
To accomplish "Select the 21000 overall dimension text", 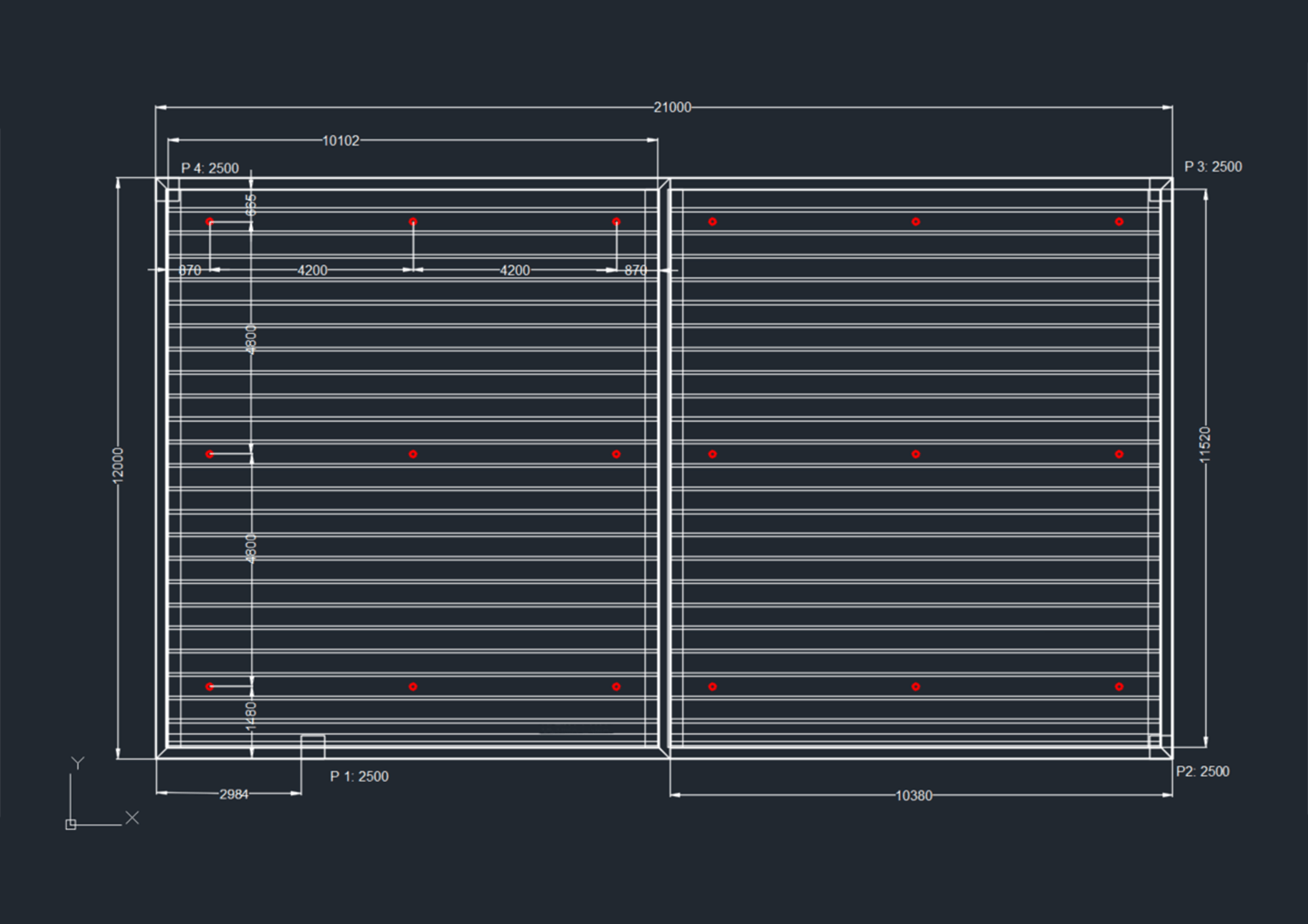I will tap(671, 107).
